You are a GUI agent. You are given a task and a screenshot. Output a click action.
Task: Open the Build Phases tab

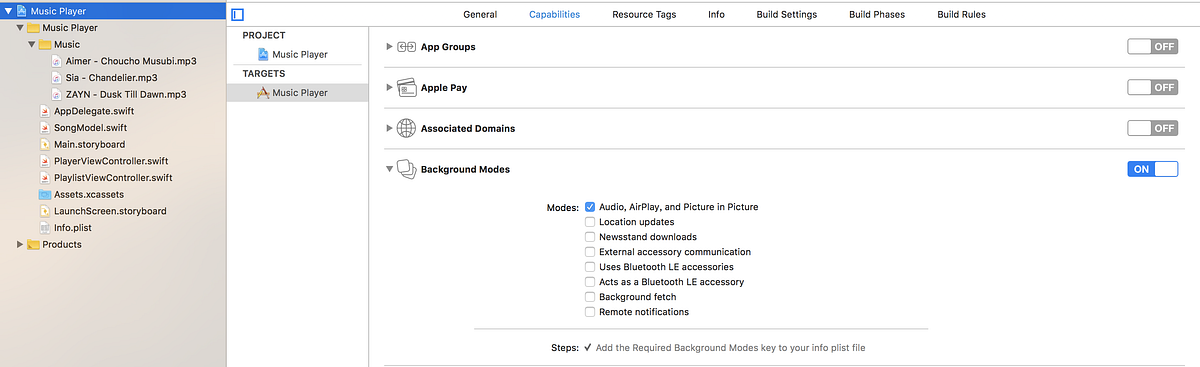point(877,15)
